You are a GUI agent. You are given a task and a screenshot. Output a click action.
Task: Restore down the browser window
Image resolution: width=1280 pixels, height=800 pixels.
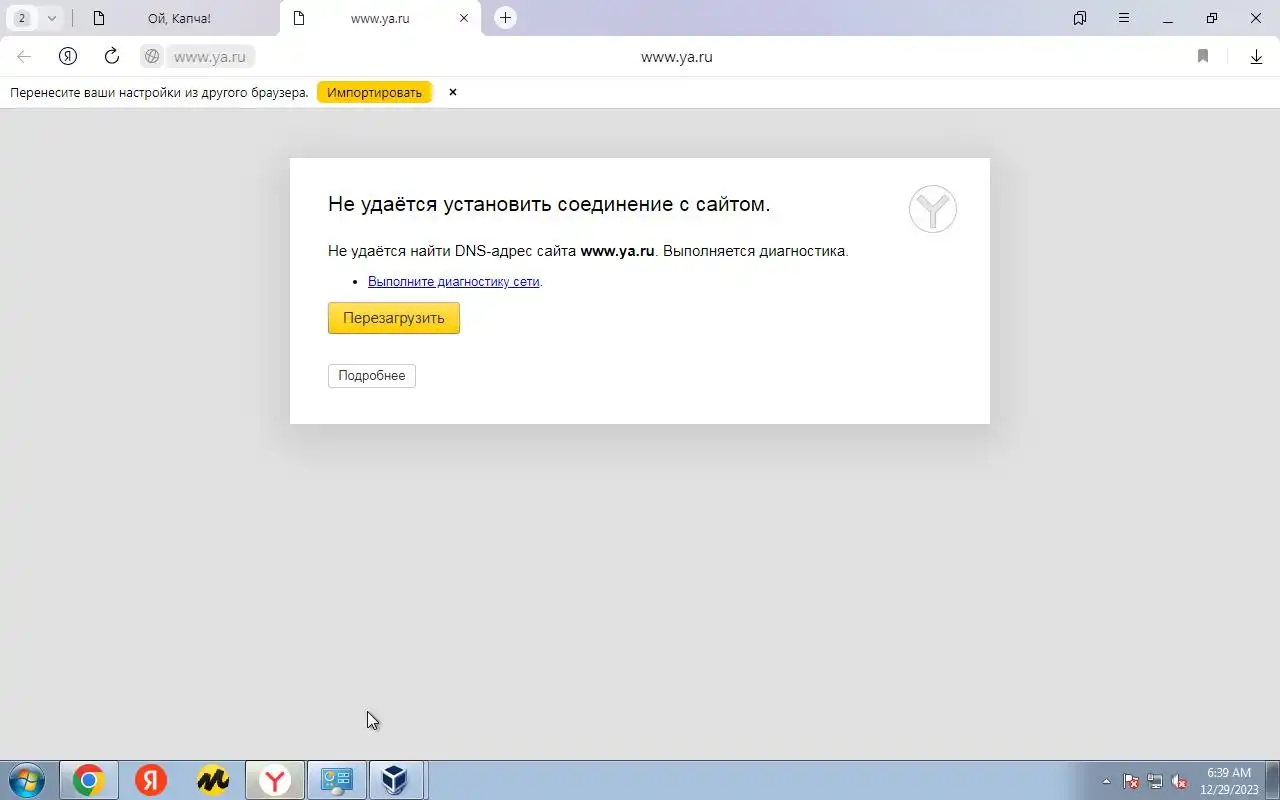pos(1212,18)
